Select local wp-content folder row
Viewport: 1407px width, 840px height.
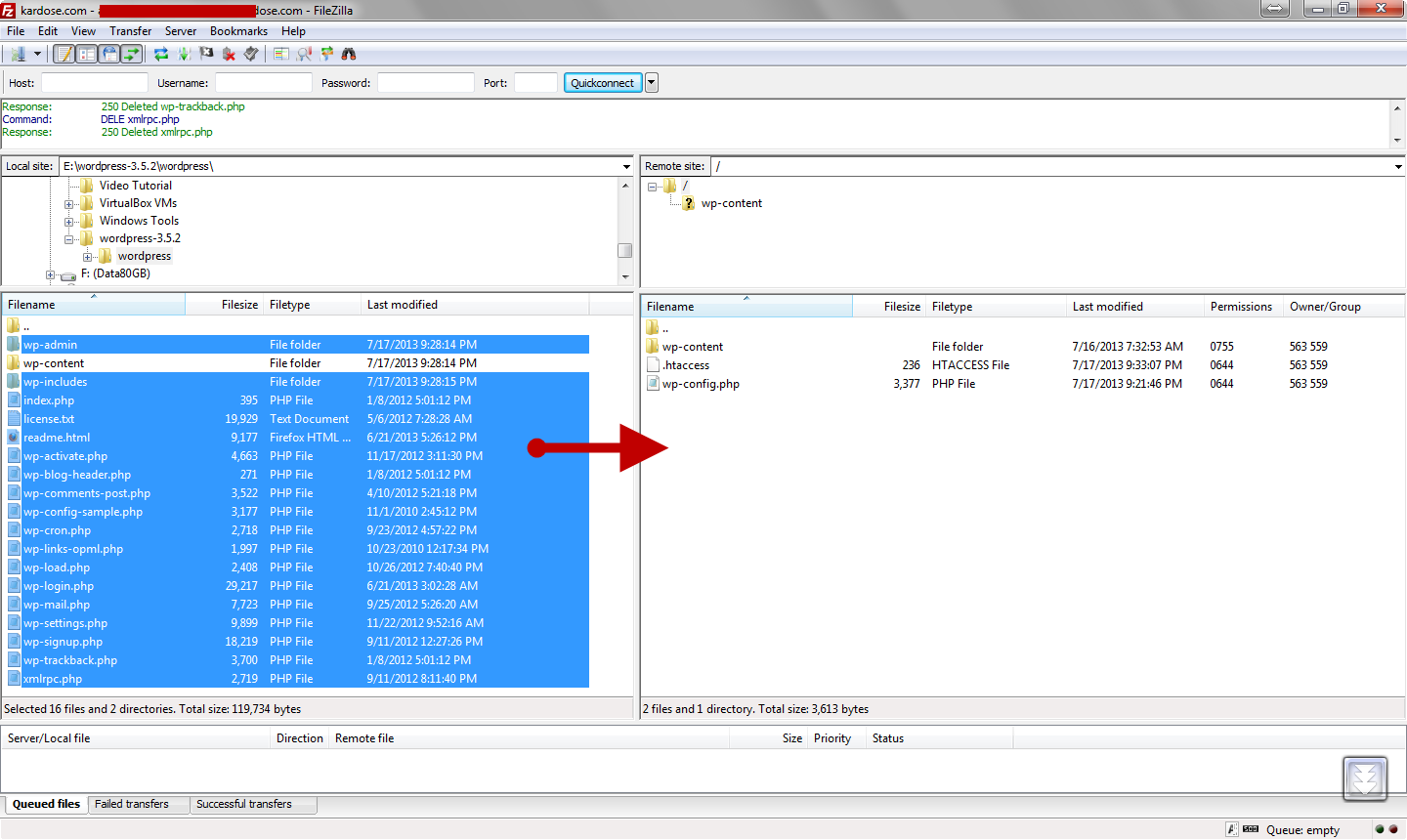[x=296, y=363]
